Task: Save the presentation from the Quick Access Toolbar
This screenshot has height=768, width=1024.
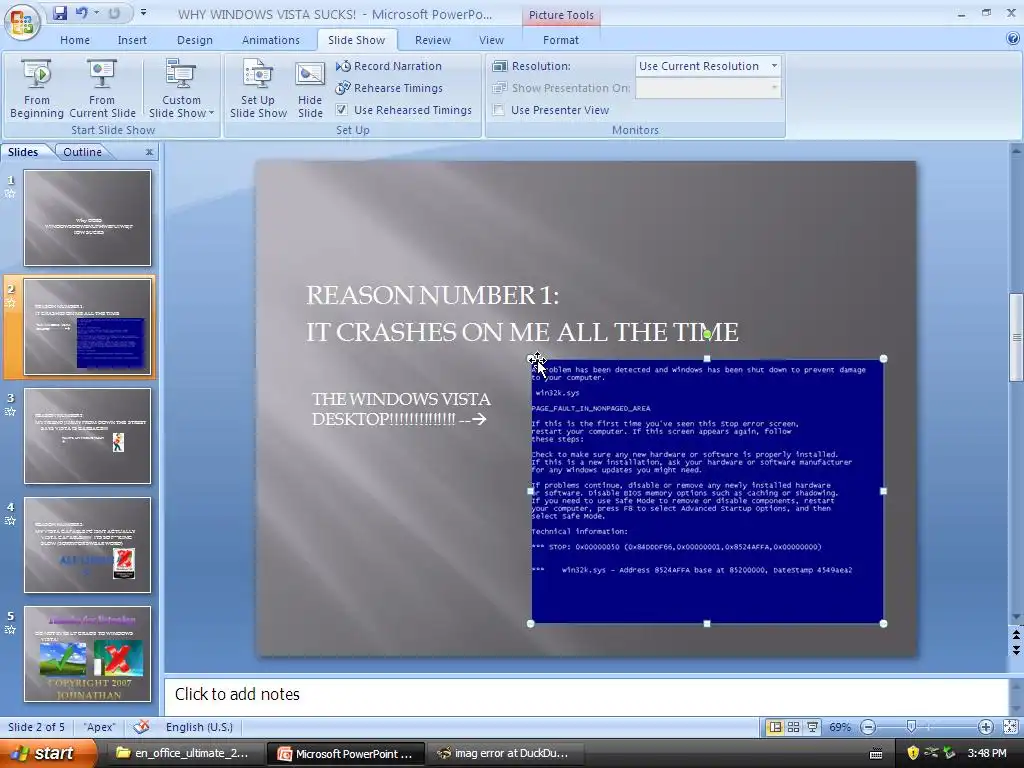Action: [60, 13]
